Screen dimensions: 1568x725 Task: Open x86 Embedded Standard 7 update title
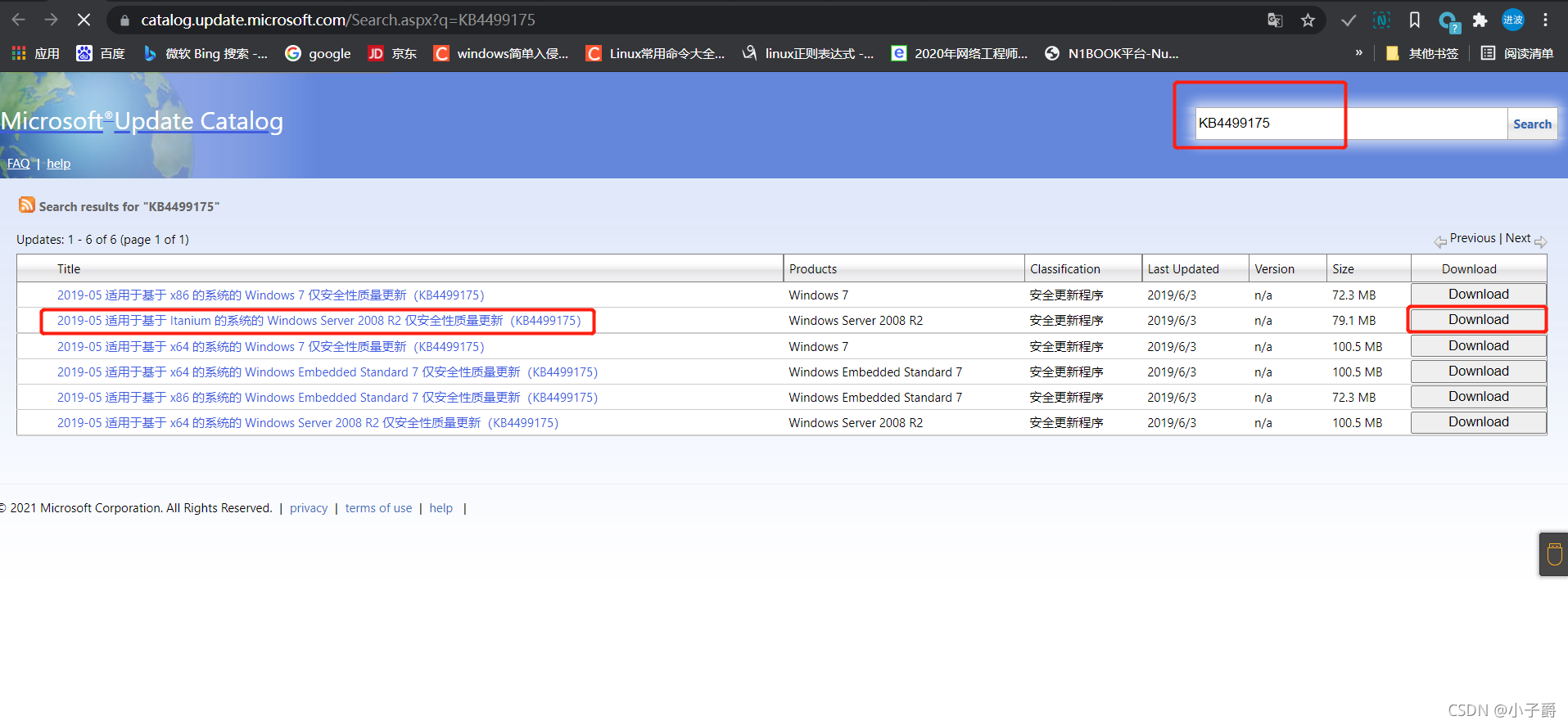(328, 398)
